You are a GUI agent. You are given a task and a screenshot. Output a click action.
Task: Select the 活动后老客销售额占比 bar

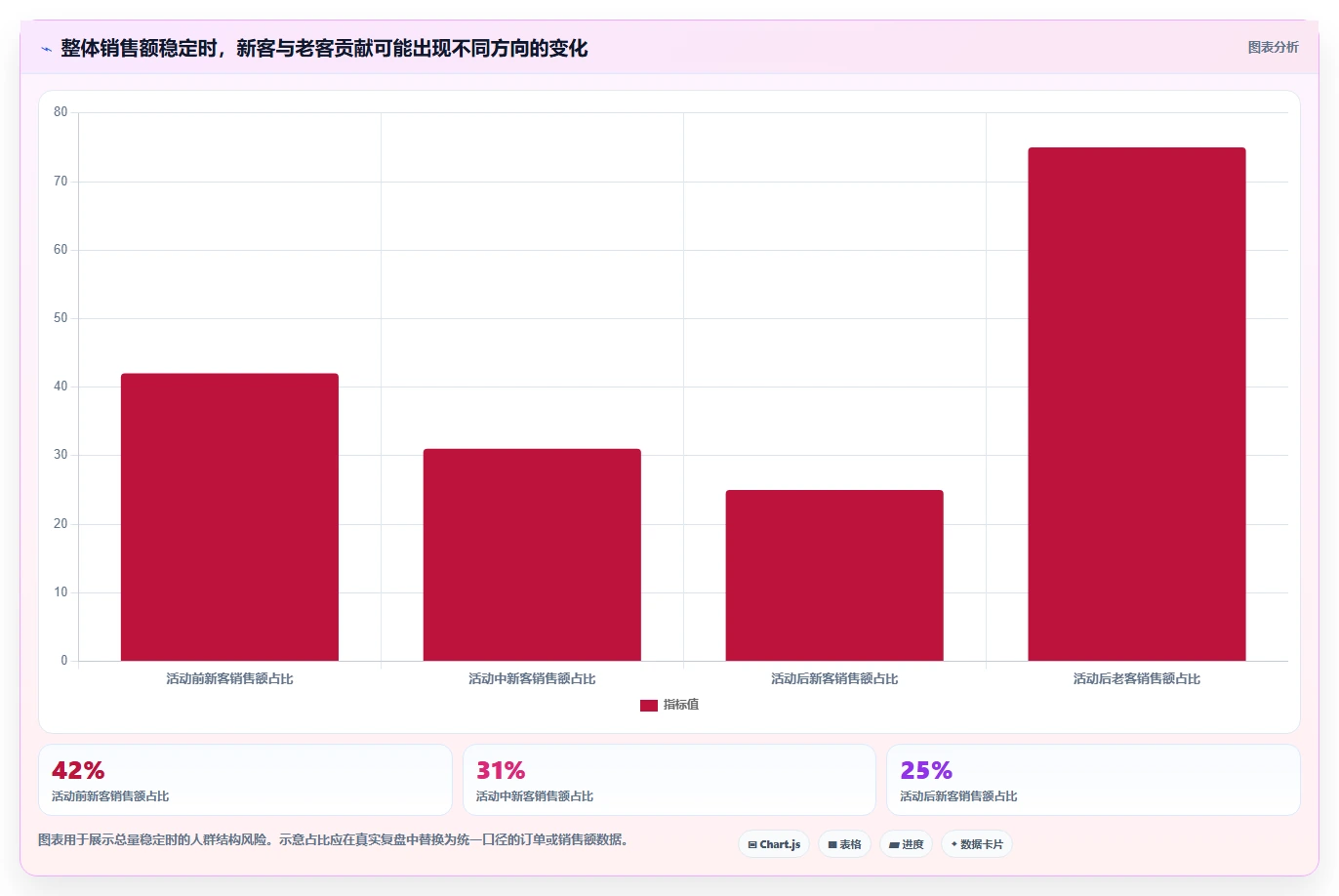pos(1137,404)
